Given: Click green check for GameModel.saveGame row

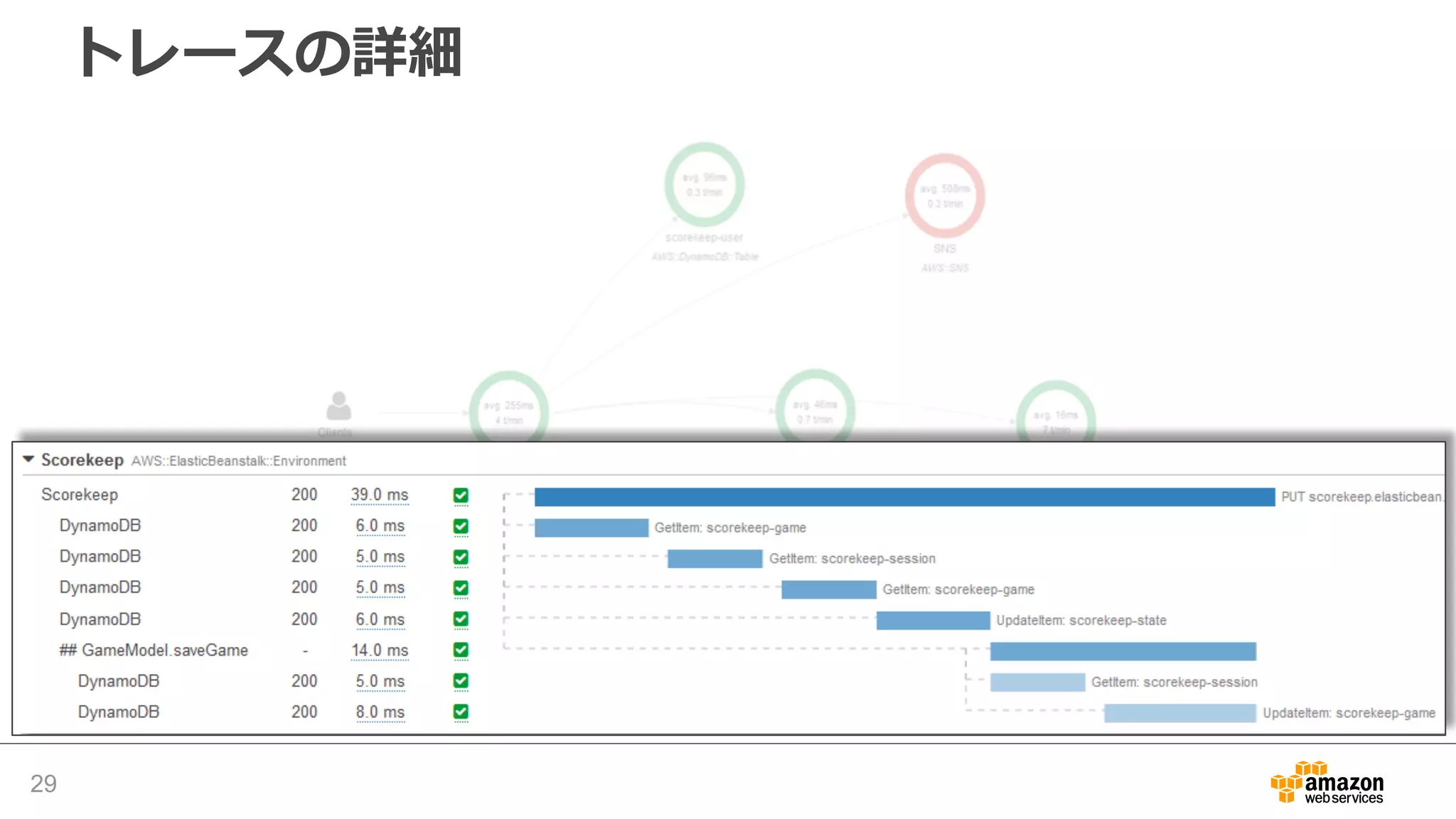Looking at the screenshot, I should [461, 650].
